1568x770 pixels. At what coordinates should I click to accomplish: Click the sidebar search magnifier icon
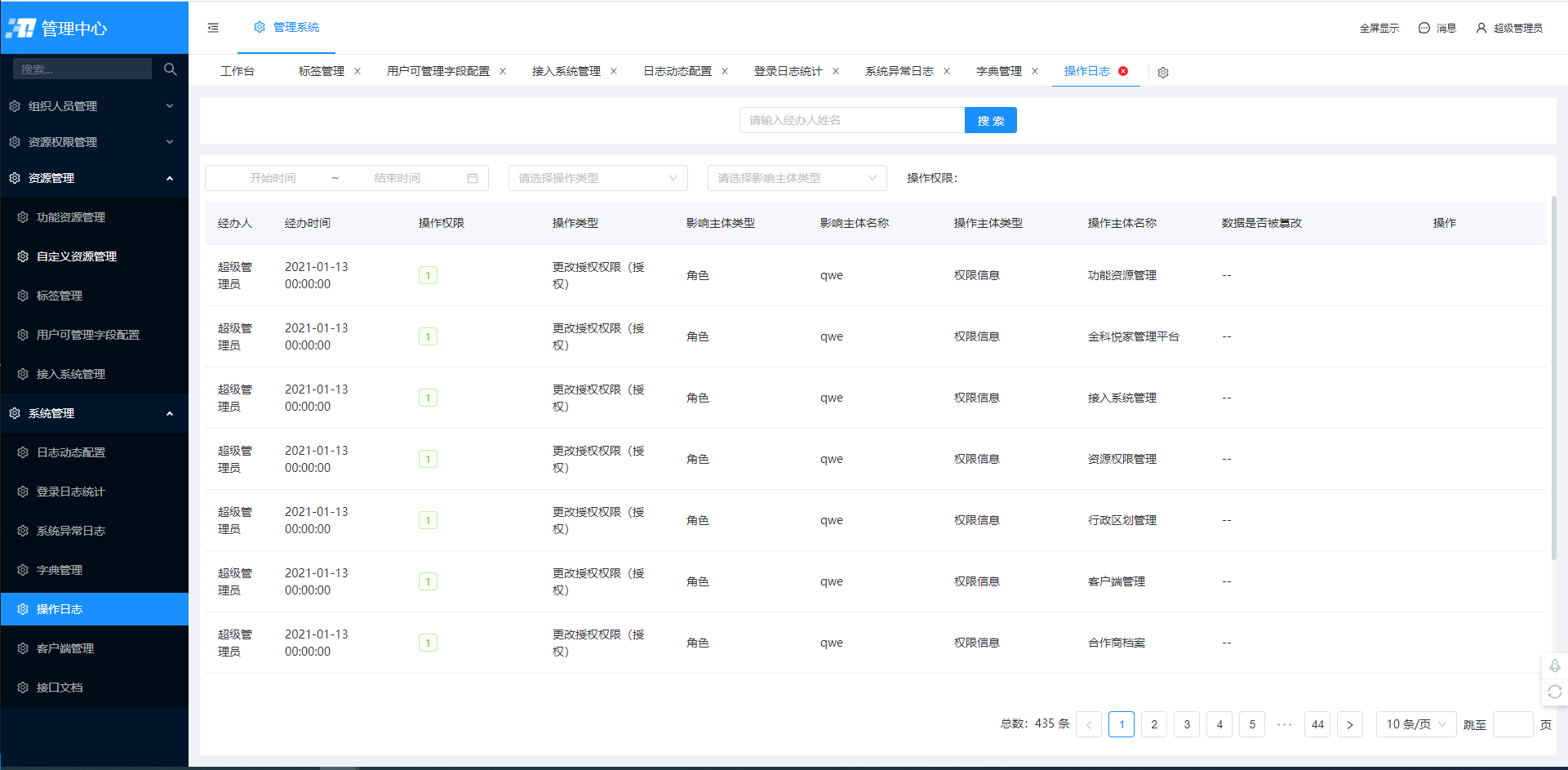click(x=170, y=69)
